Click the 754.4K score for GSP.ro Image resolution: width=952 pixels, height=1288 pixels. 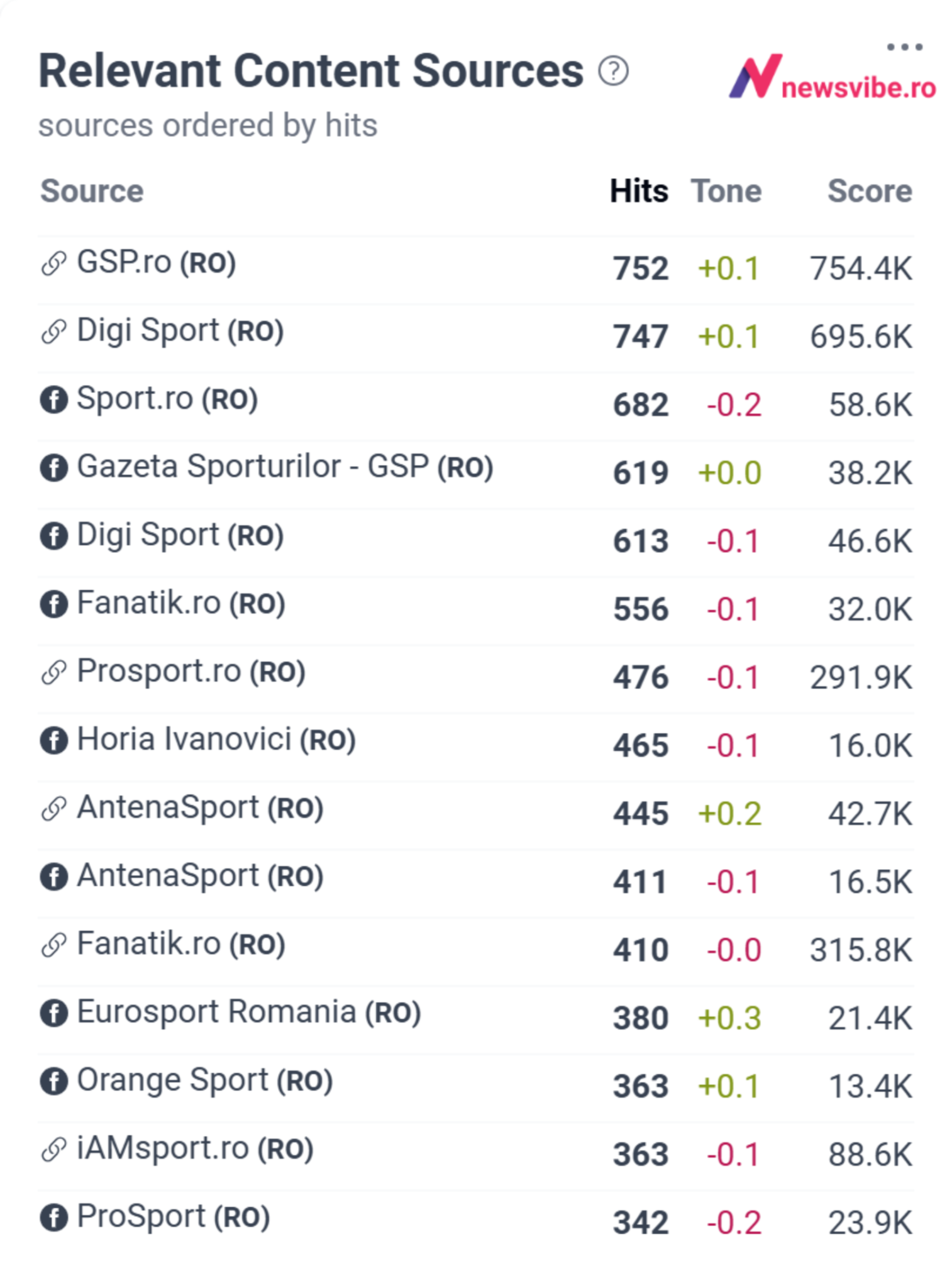tap(860, 268)
